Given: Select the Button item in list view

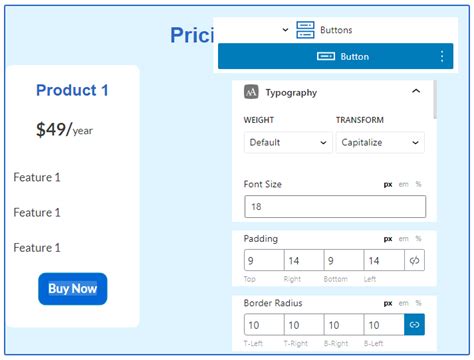Looking at the screenshot, I should click(x=335, y=56).
